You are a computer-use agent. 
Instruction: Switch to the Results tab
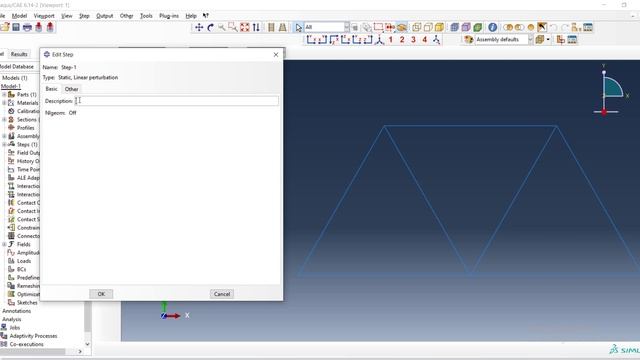[x=19, y=54]
